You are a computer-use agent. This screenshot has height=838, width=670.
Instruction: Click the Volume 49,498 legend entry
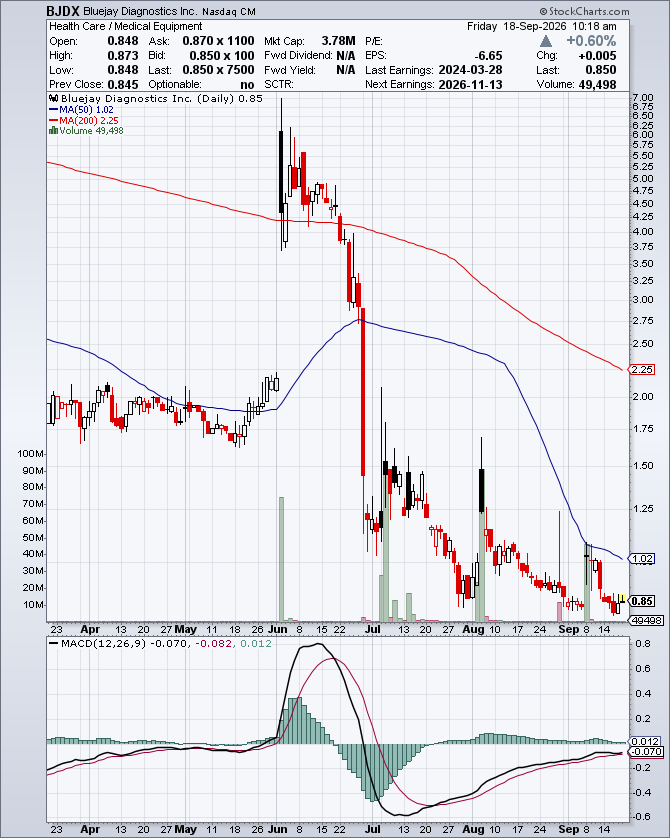(x=91, y=130)
